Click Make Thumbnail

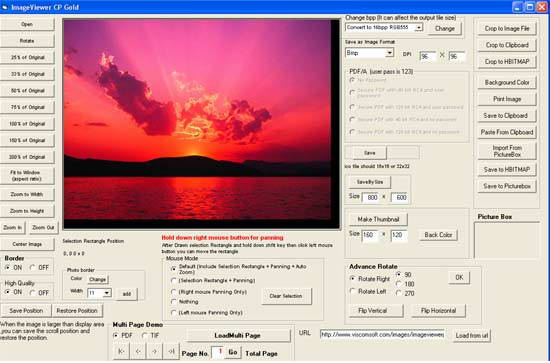coord(378,219)
